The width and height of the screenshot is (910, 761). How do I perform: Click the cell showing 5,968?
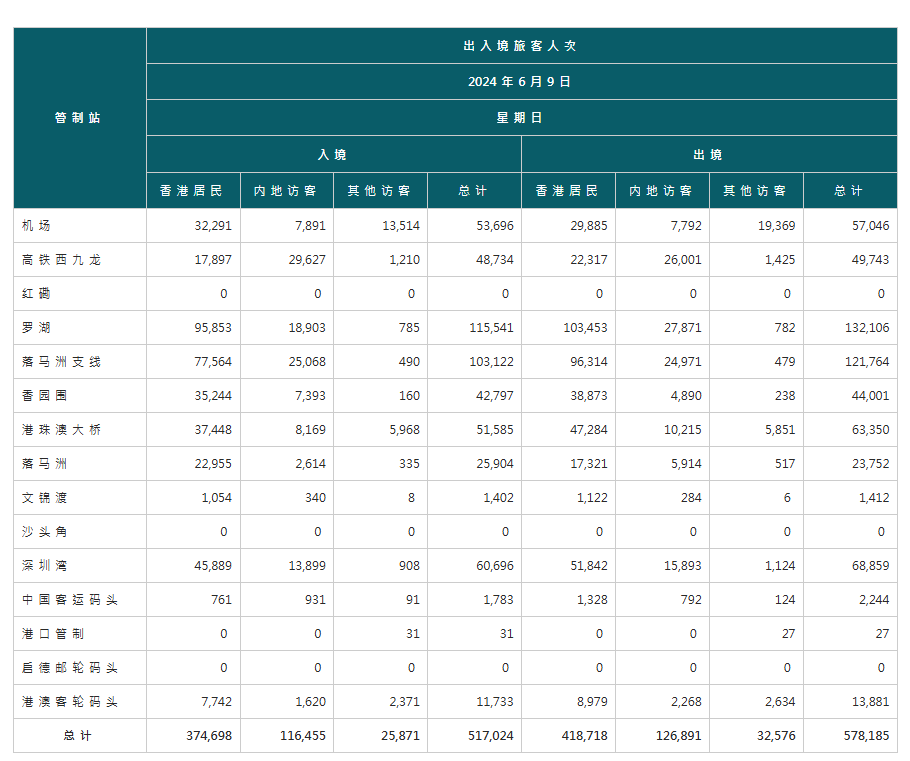pos(381,430)
